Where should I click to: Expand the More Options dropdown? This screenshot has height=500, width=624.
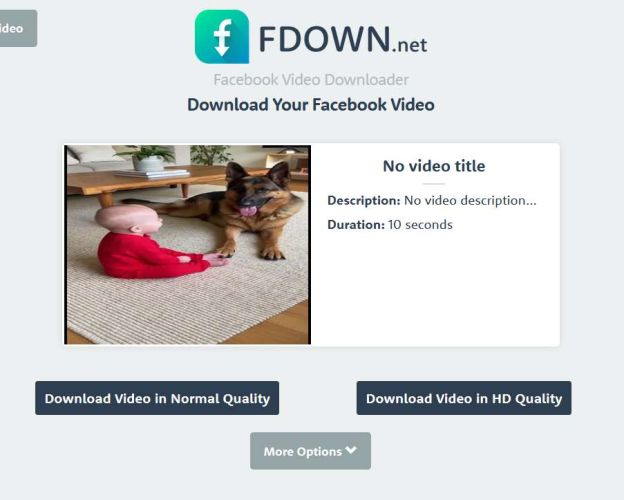coord(310,451)
